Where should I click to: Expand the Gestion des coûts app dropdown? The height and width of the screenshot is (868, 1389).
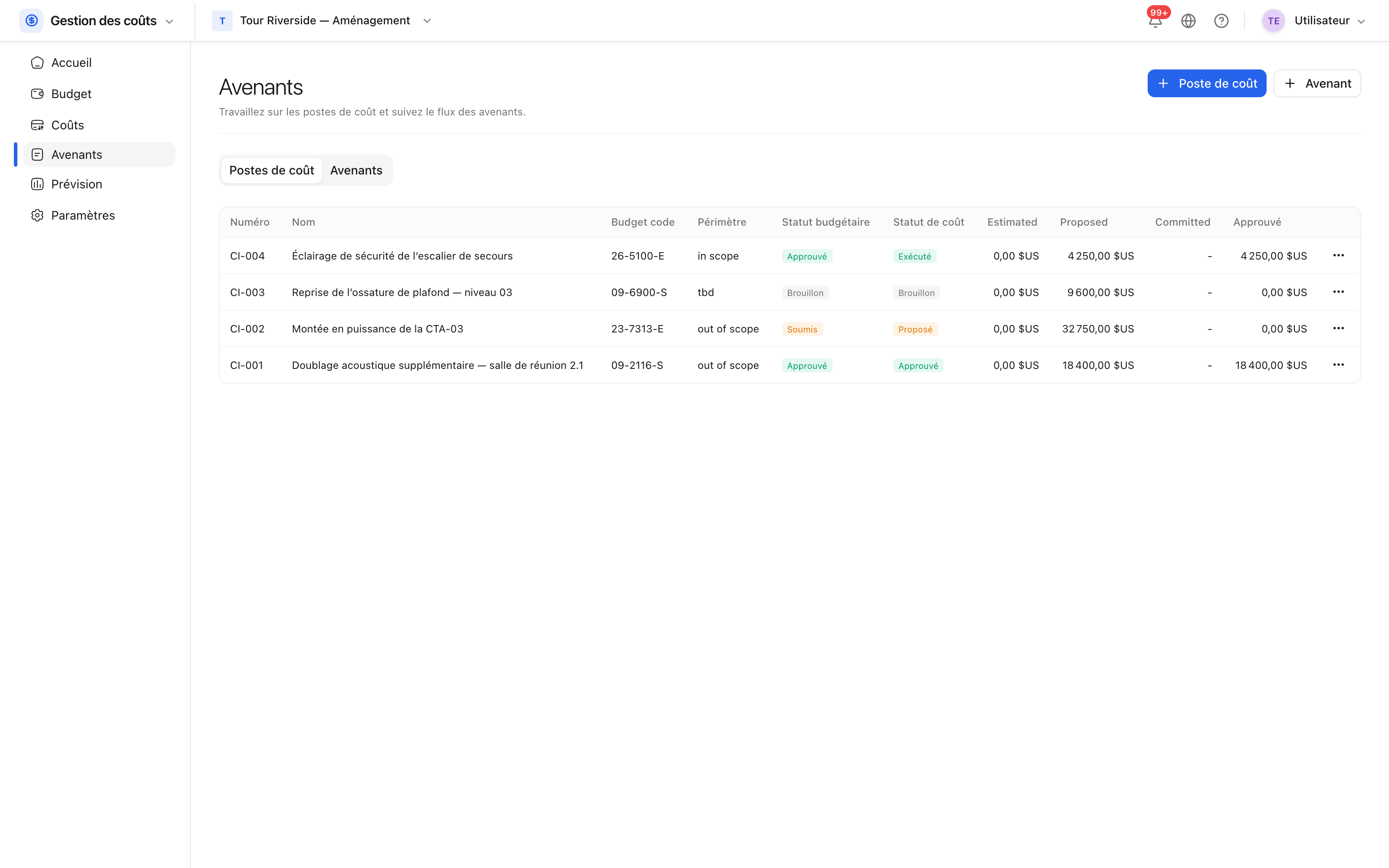pos(169,21)
